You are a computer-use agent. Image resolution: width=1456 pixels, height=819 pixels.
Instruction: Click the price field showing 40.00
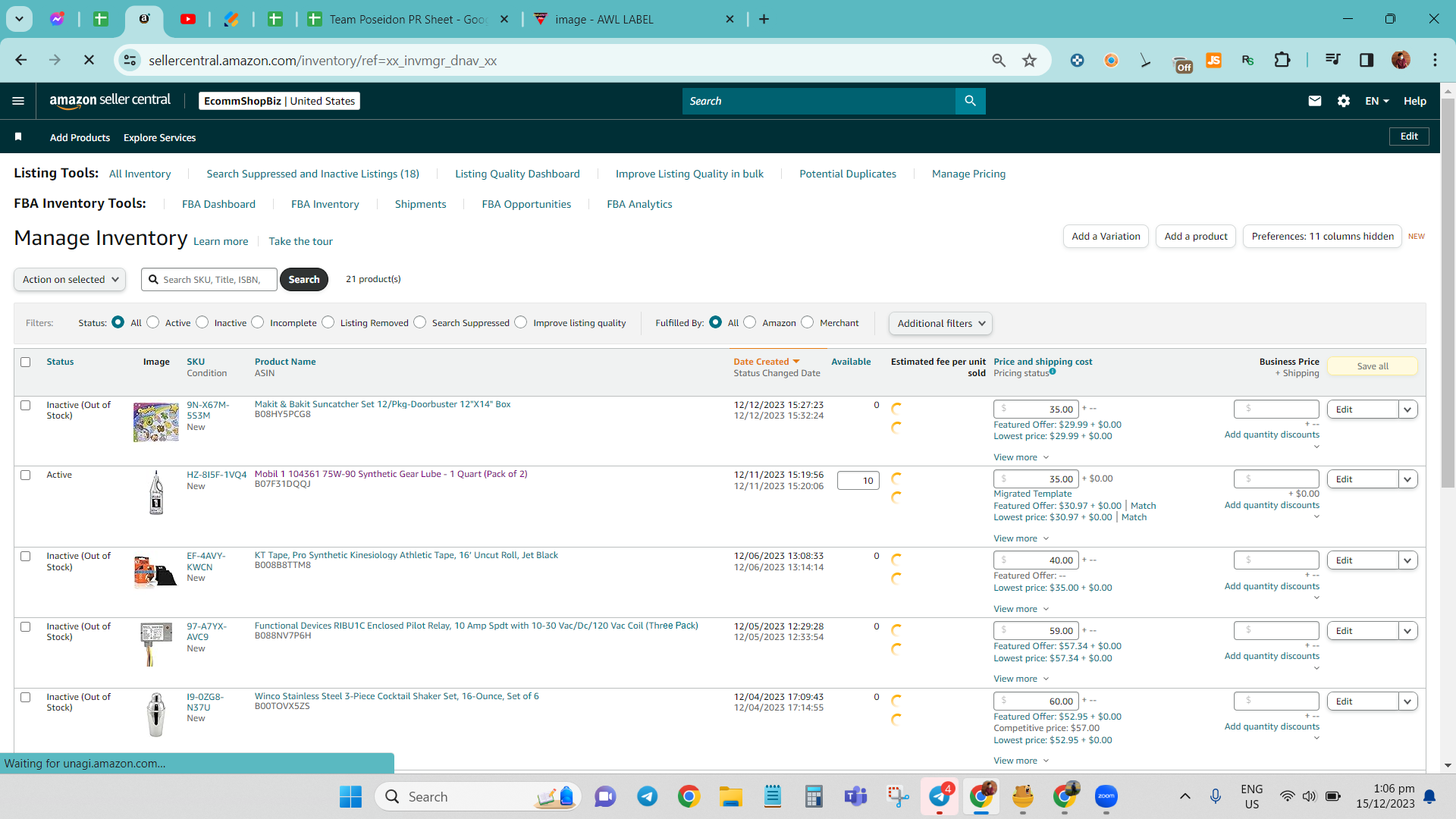tap(1036, 560)
